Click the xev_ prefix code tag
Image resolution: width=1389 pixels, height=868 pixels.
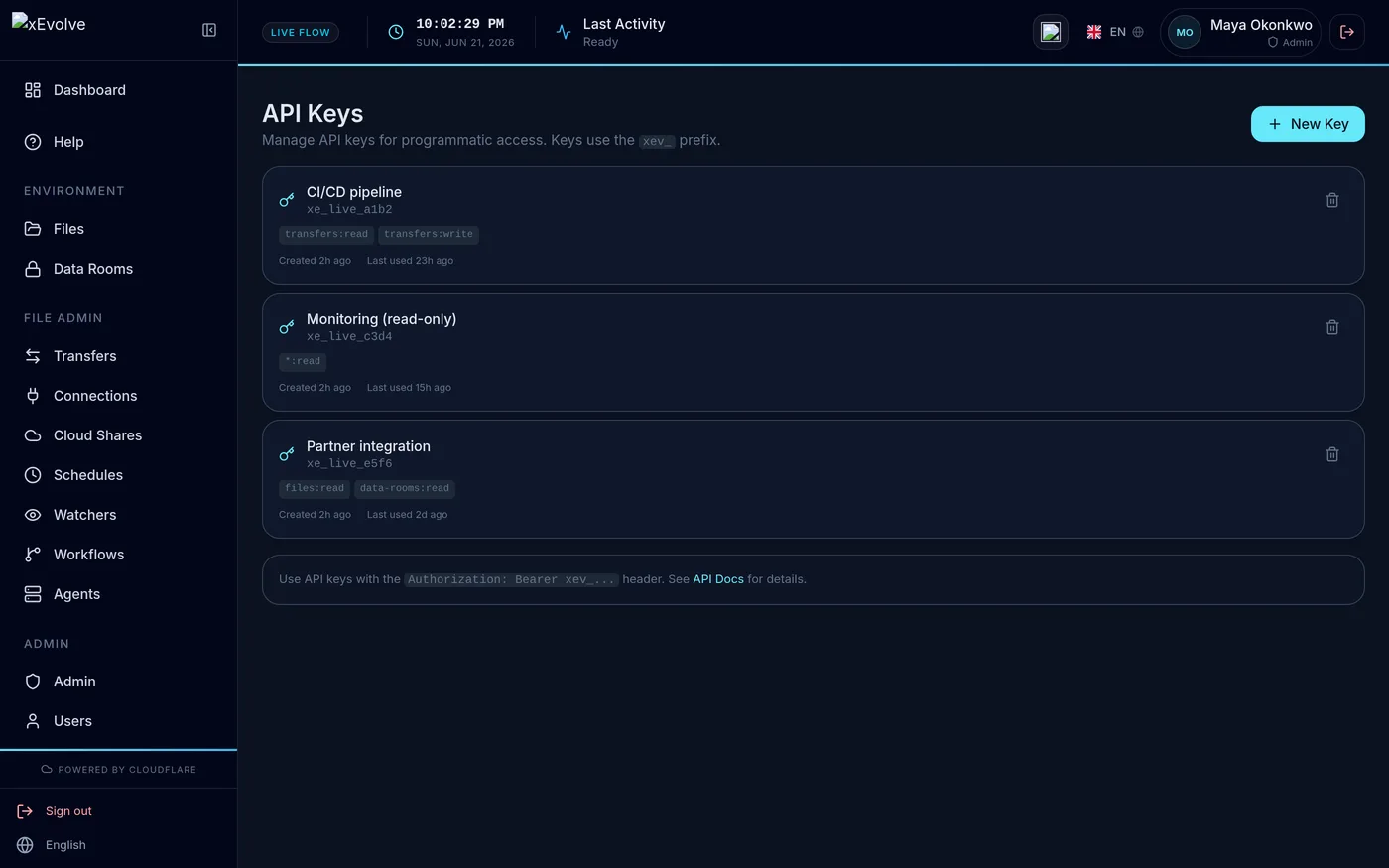tap(657, 141)
